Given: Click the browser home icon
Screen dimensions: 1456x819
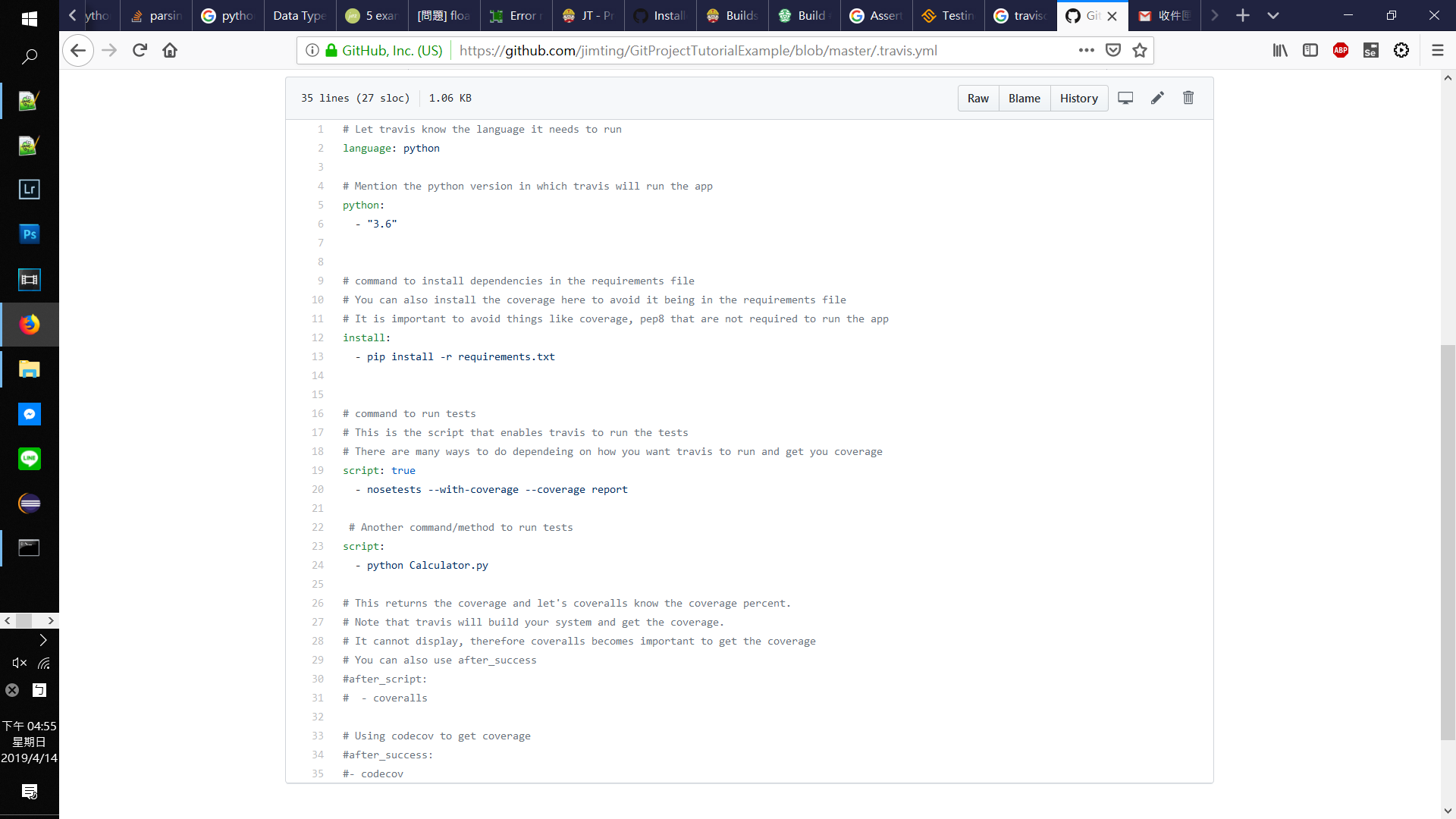Looking at the screenshot, I should [170, 50].
